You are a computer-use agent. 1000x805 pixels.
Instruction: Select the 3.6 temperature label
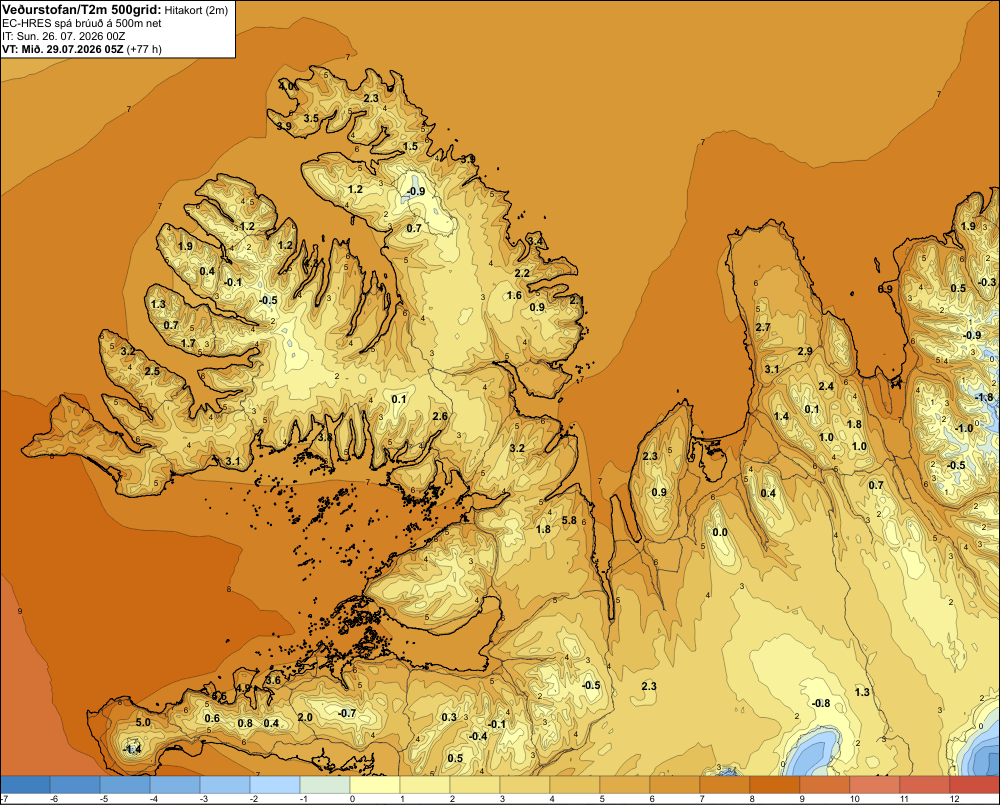(x=273, y=680)
